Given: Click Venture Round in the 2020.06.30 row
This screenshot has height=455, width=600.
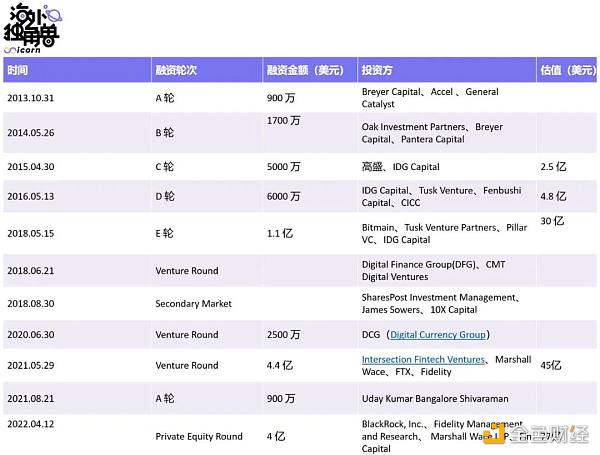Looking at the screenshot, I should 187,334.
